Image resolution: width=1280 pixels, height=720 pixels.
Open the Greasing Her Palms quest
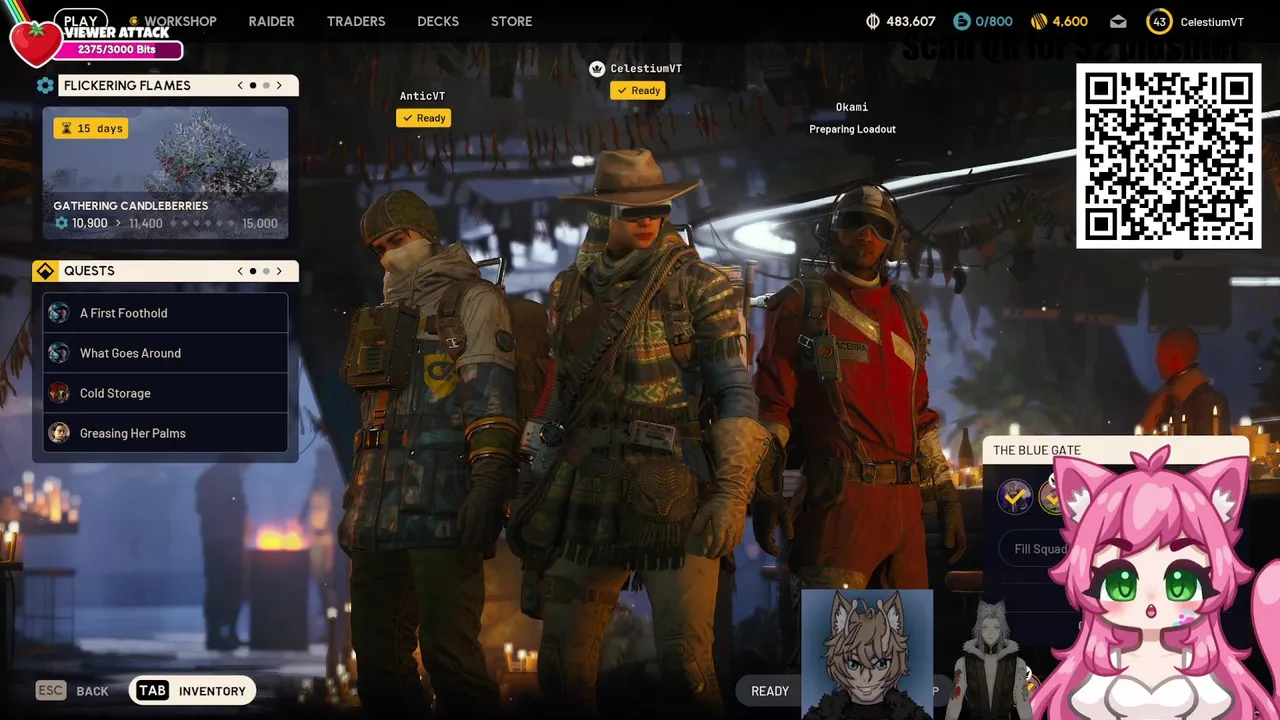(x=165, y=433)
